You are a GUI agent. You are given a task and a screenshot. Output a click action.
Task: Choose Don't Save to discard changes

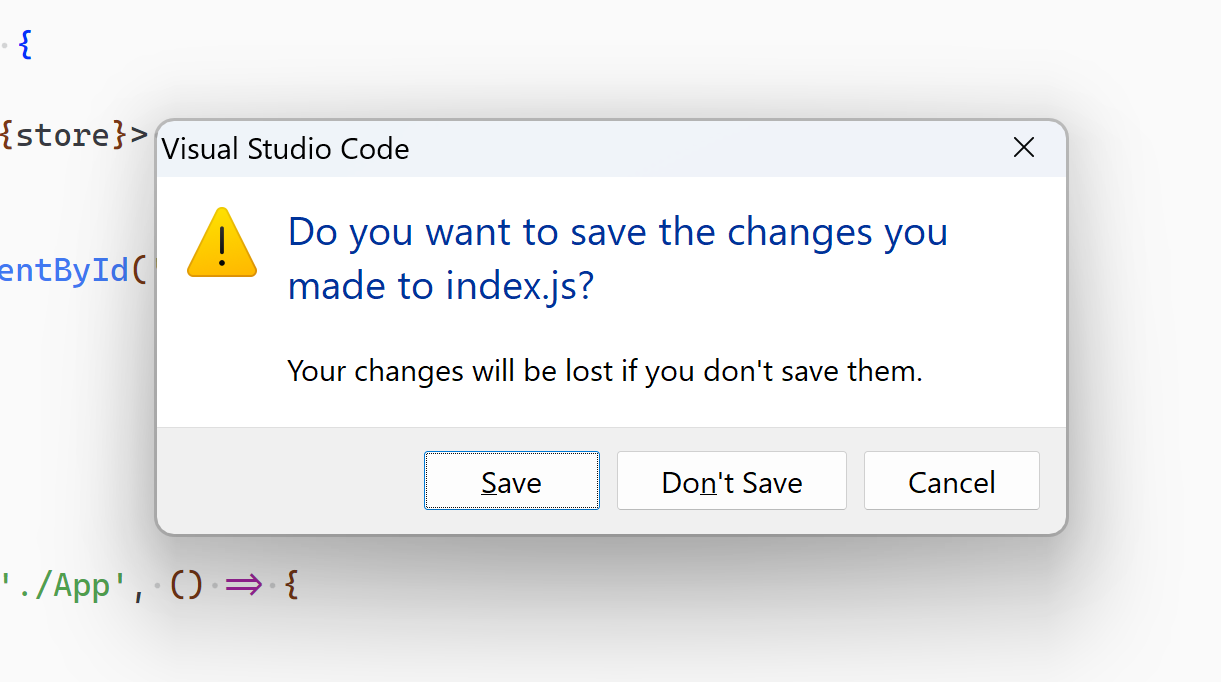(x=731, y=481)
